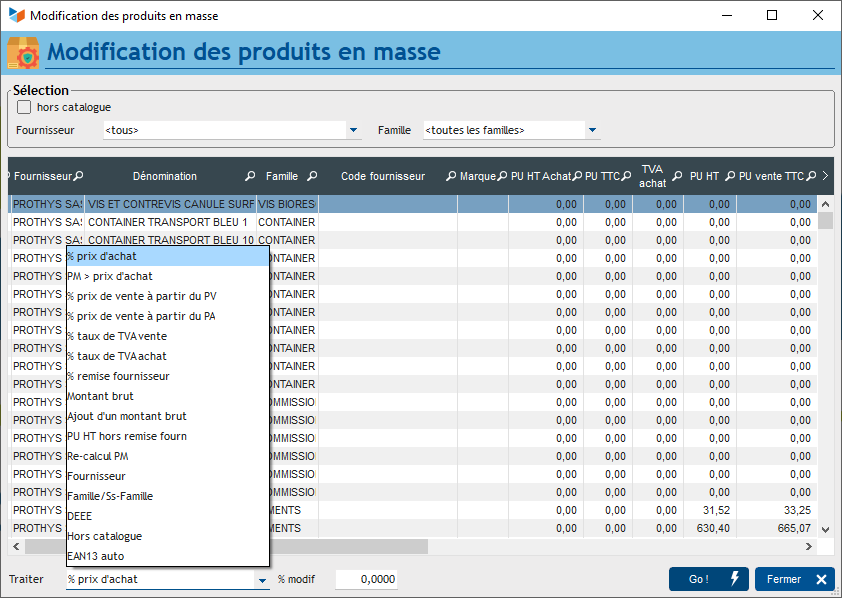Click the search icon in TVA achat column

[677, 176]
